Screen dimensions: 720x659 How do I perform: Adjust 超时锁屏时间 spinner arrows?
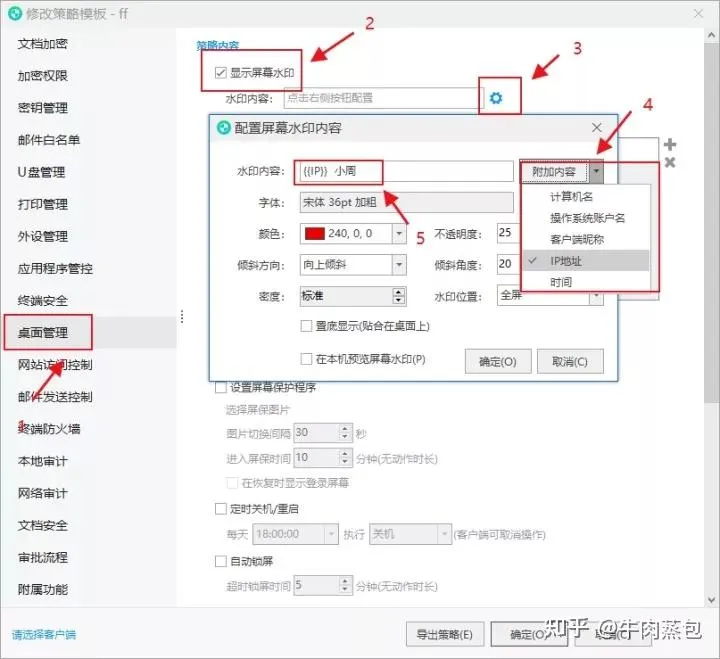[345, 585]
